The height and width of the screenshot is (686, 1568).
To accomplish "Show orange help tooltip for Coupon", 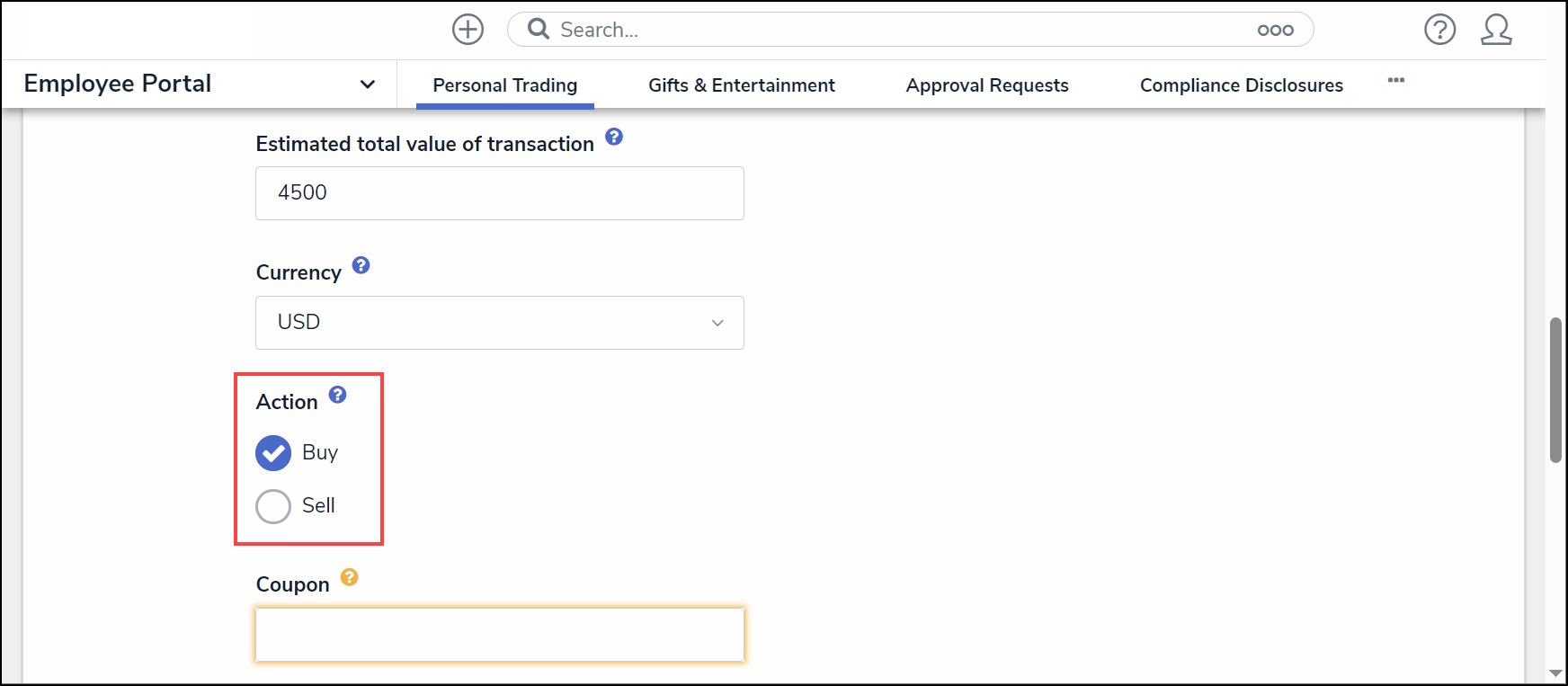I will (x=350, y=577).
